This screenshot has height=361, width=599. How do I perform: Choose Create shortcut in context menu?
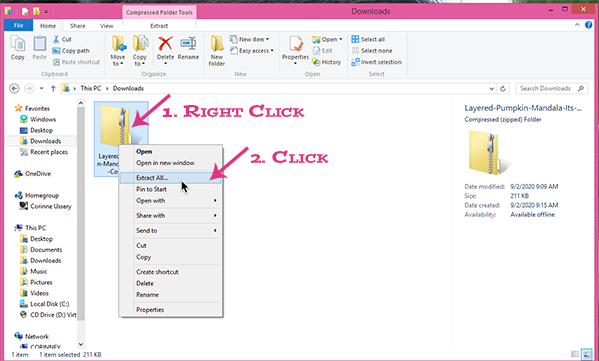coord(170,272)
